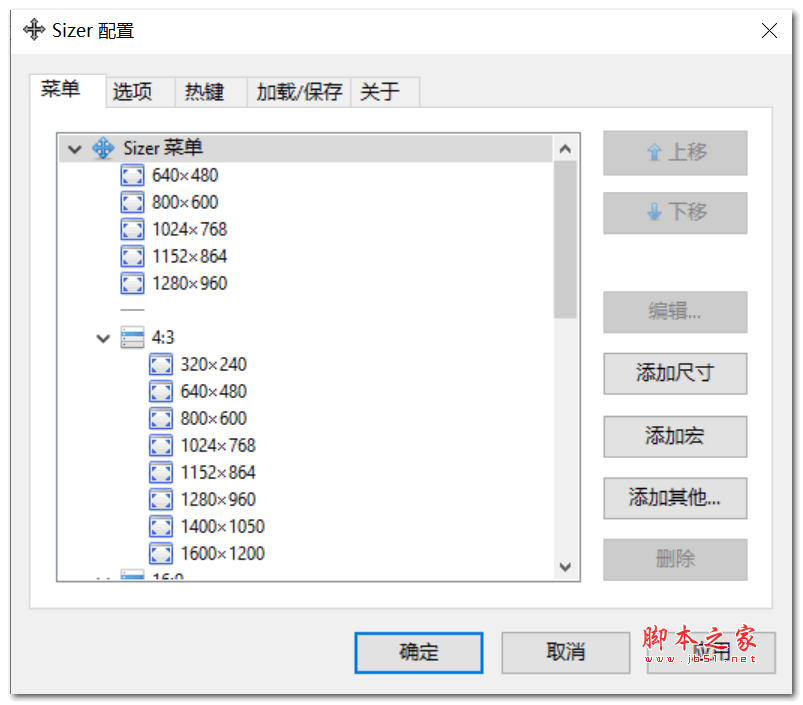This screenshot has width=803, height=705.
Task: Click the resize icon next to 1600×1200
Action: (161, 553)
